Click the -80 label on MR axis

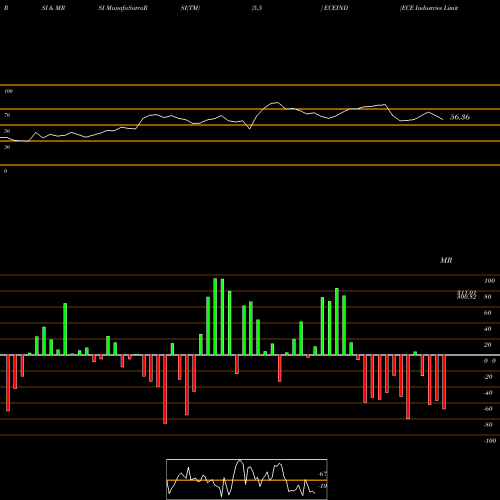(488, 425)
